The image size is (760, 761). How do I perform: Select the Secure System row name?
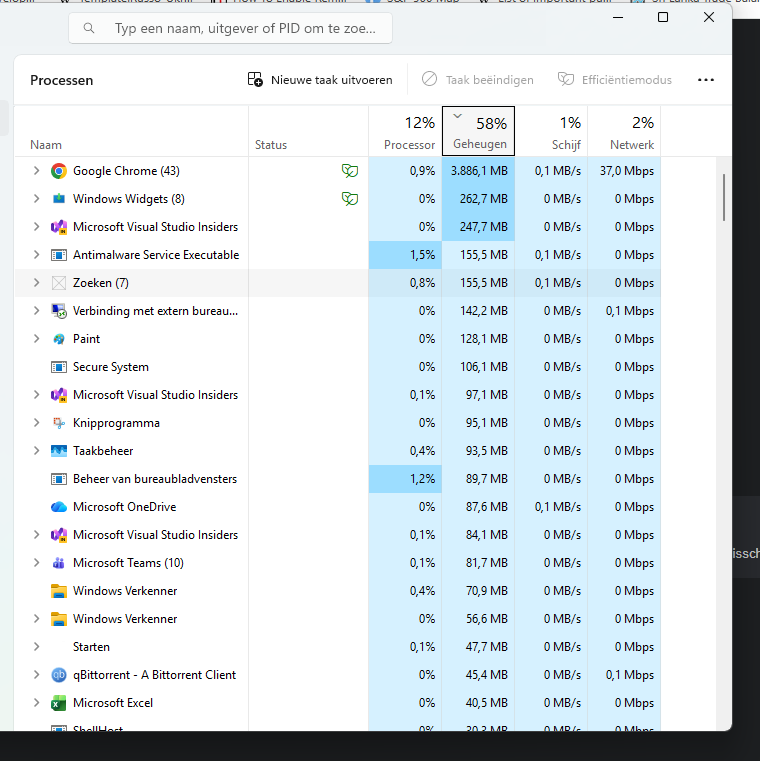[111, 367]
